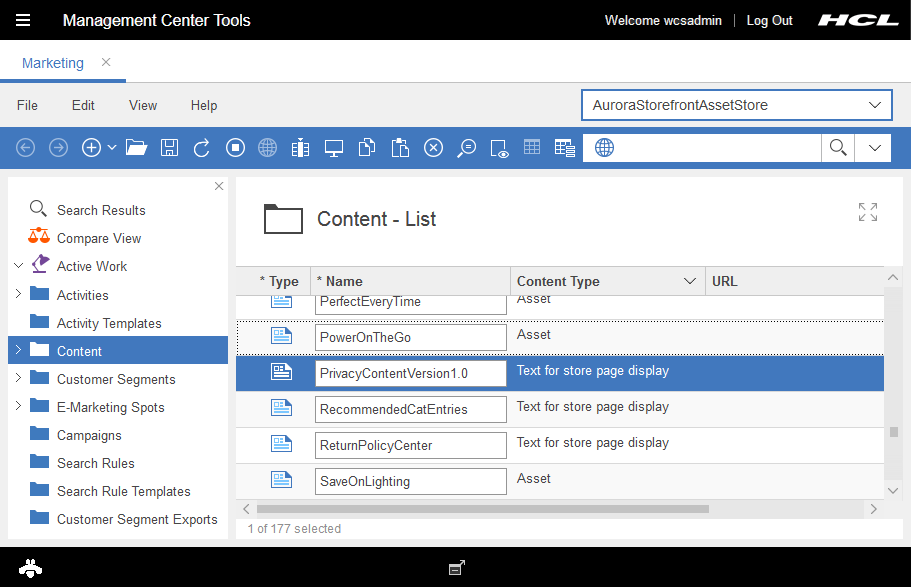Click the Copy toolbar icon

point(367,148)
